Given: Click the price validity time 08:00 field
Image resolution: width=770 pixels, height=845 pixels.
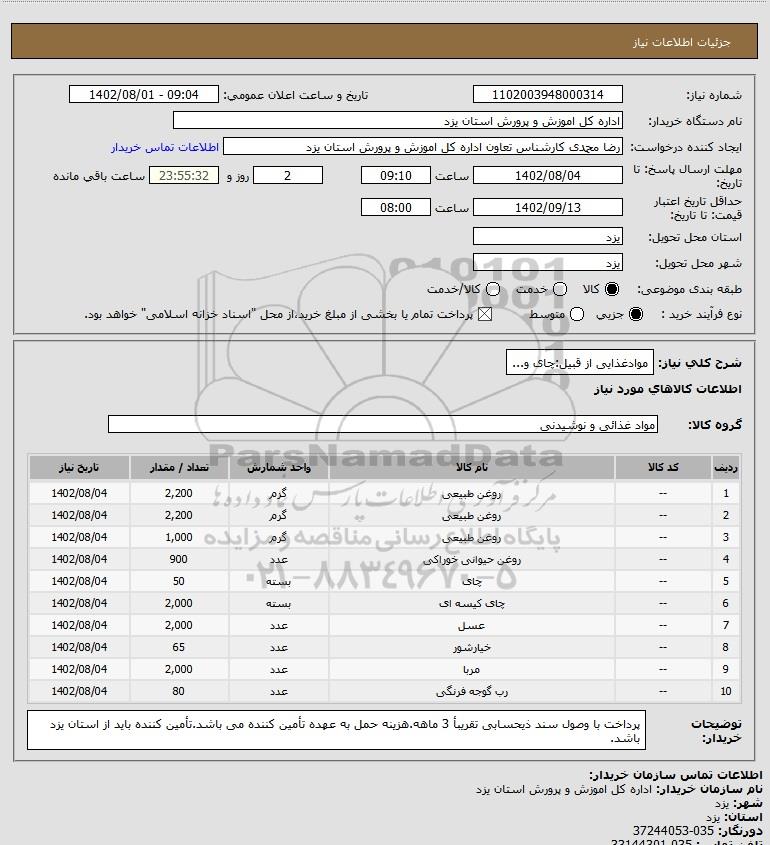Looking at the screenshot, I should [x=396, y=207].
